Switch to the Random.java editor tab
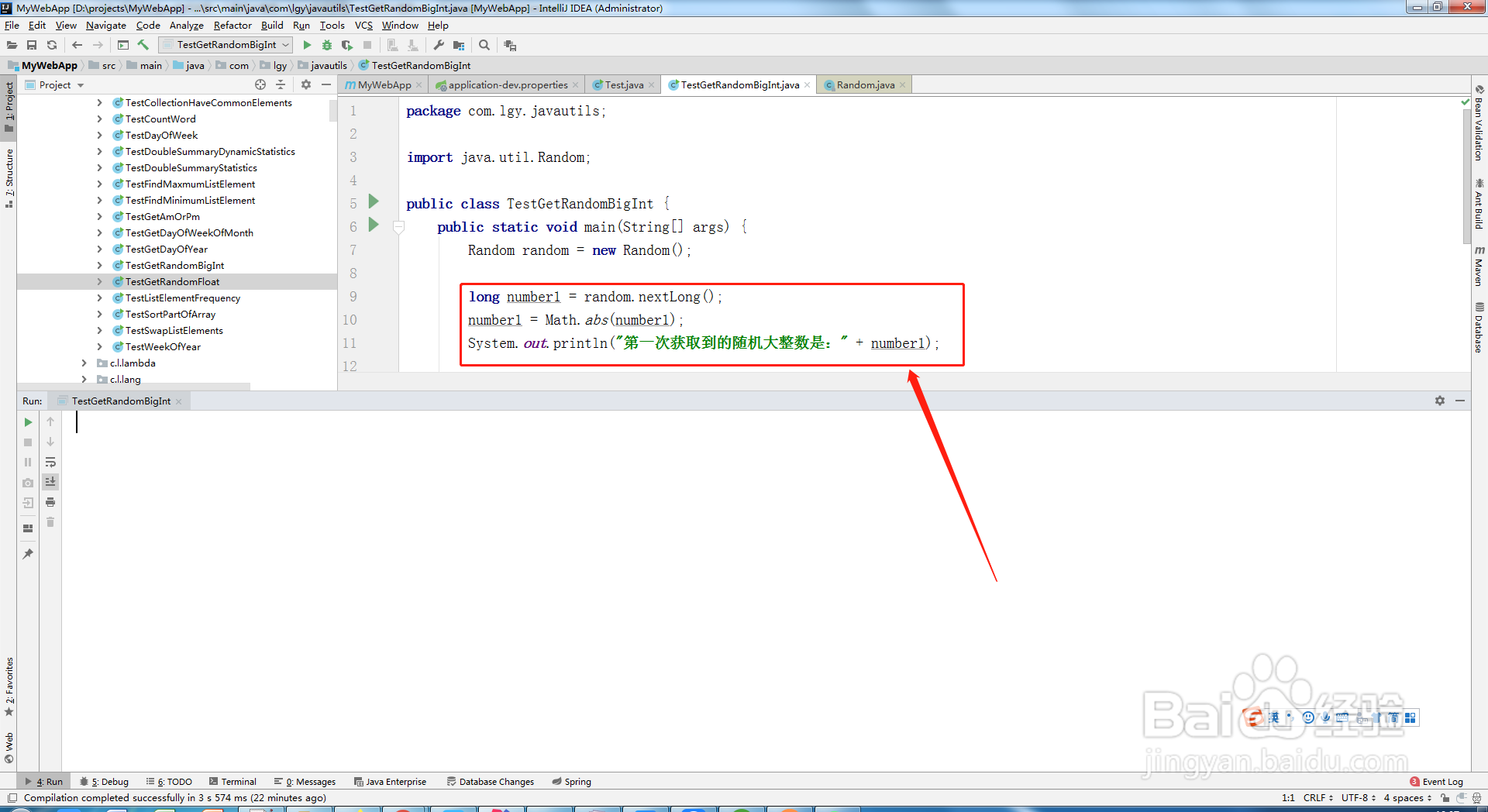 point(865,84)
